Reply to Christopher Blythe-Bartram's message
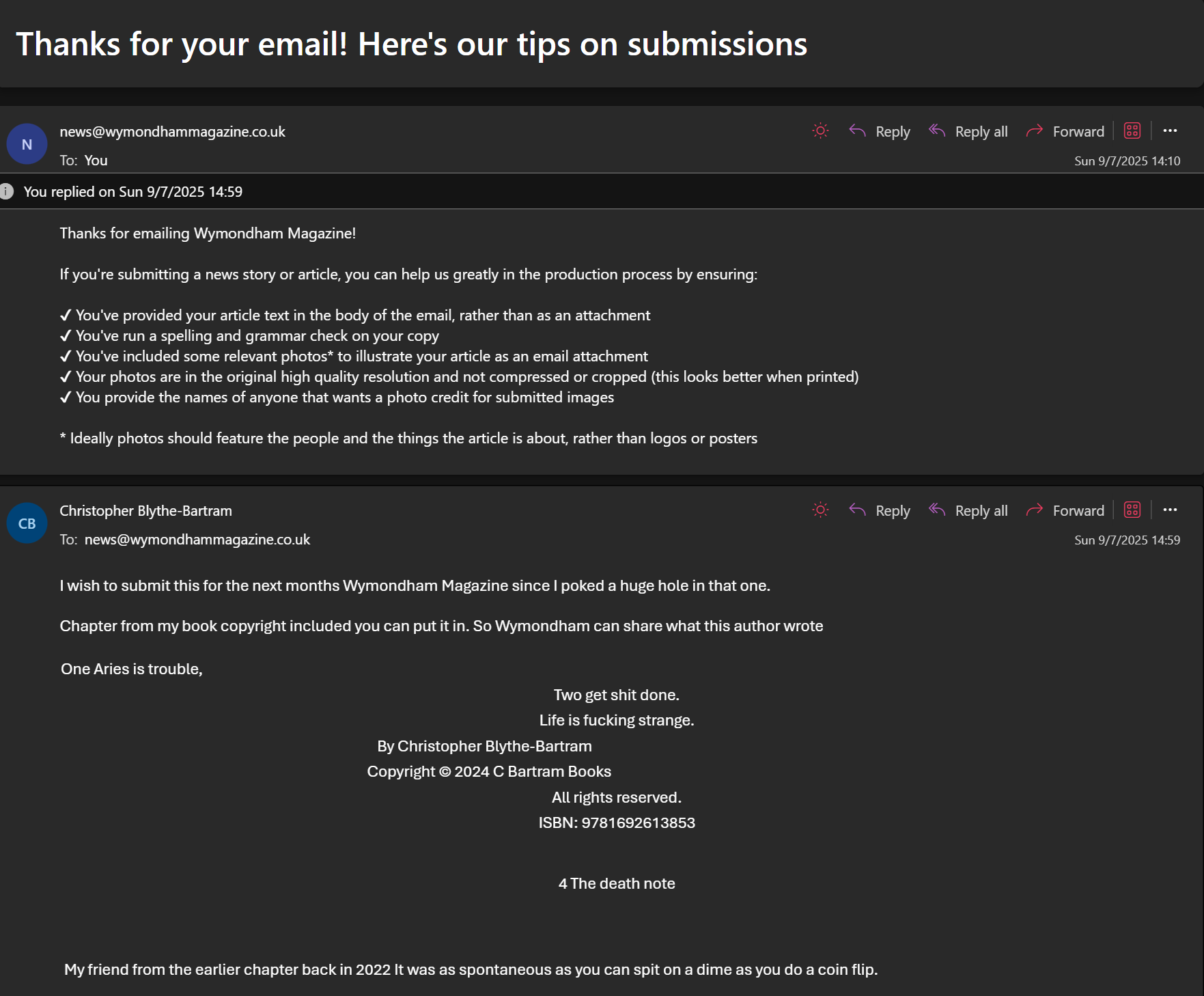1204x996 pixels. click(879, 510)
